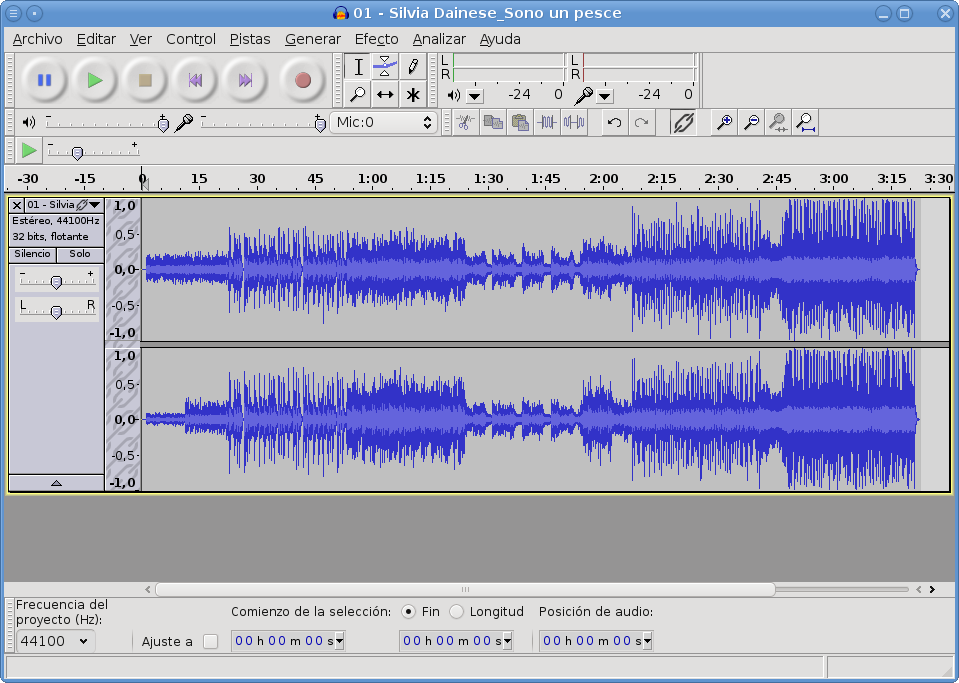This screenshot has width=959, height=683.
Task: Open the Archivo menu
Action: pyautogui.click(x=37, y=39)
